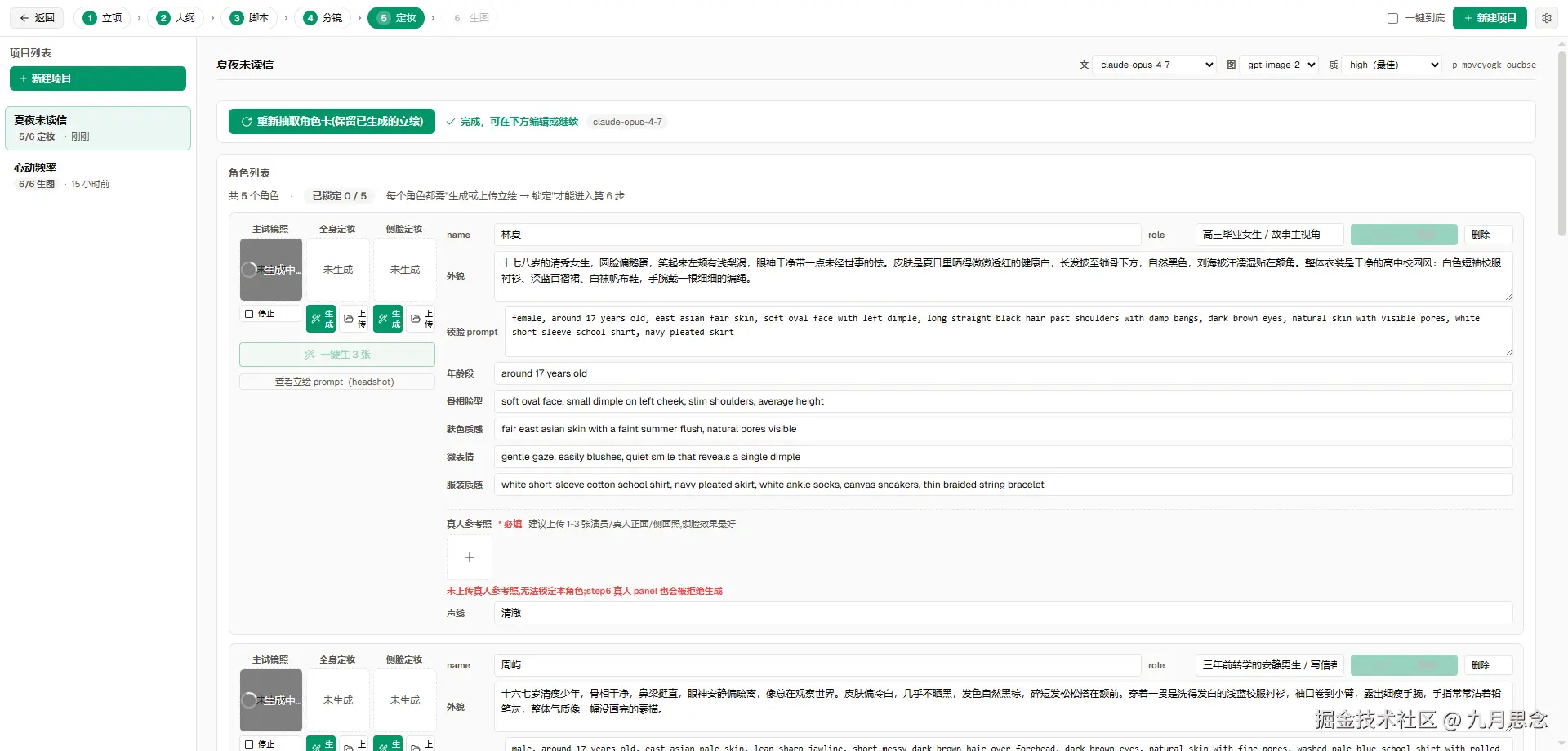
Task: Open the gpt-image-2 image model dropdown
Action: click(1279, 65)
